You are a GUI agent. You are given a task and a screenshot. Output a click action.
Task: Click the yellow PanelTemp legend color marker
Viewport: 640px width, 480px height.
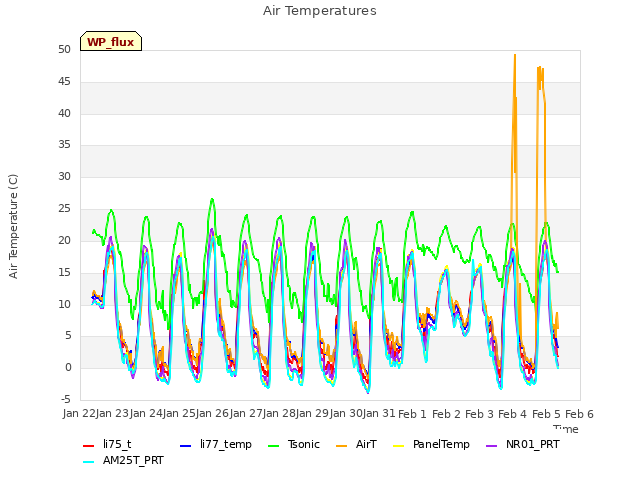click(x=398, y=446)
